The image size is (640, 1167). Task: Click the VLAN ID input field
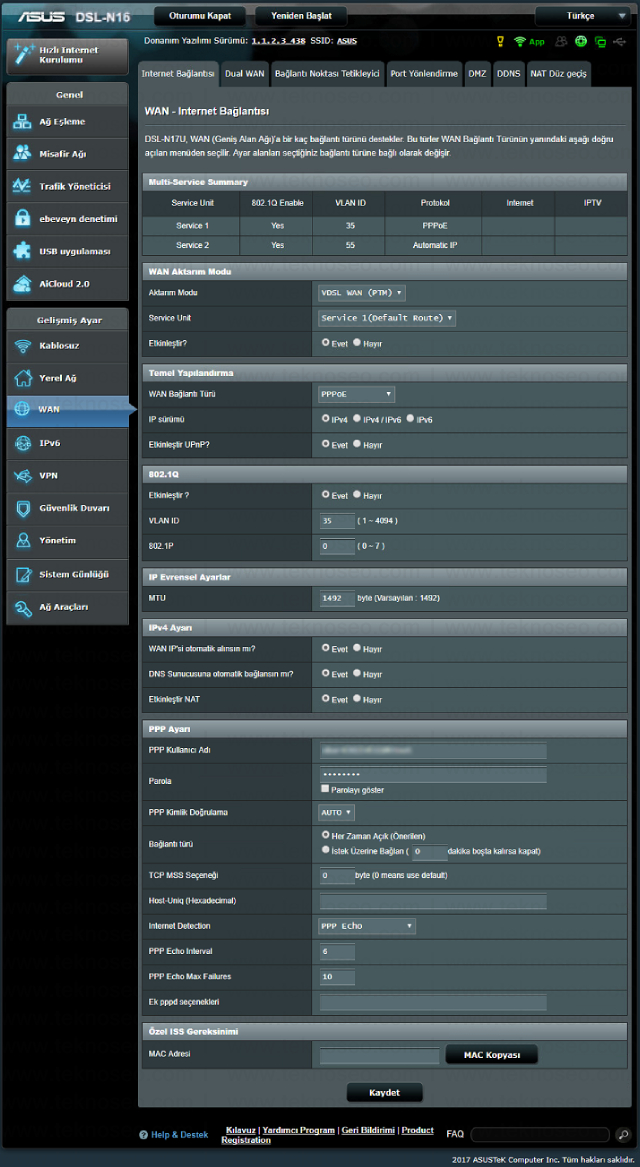click(x=337, y=520)
